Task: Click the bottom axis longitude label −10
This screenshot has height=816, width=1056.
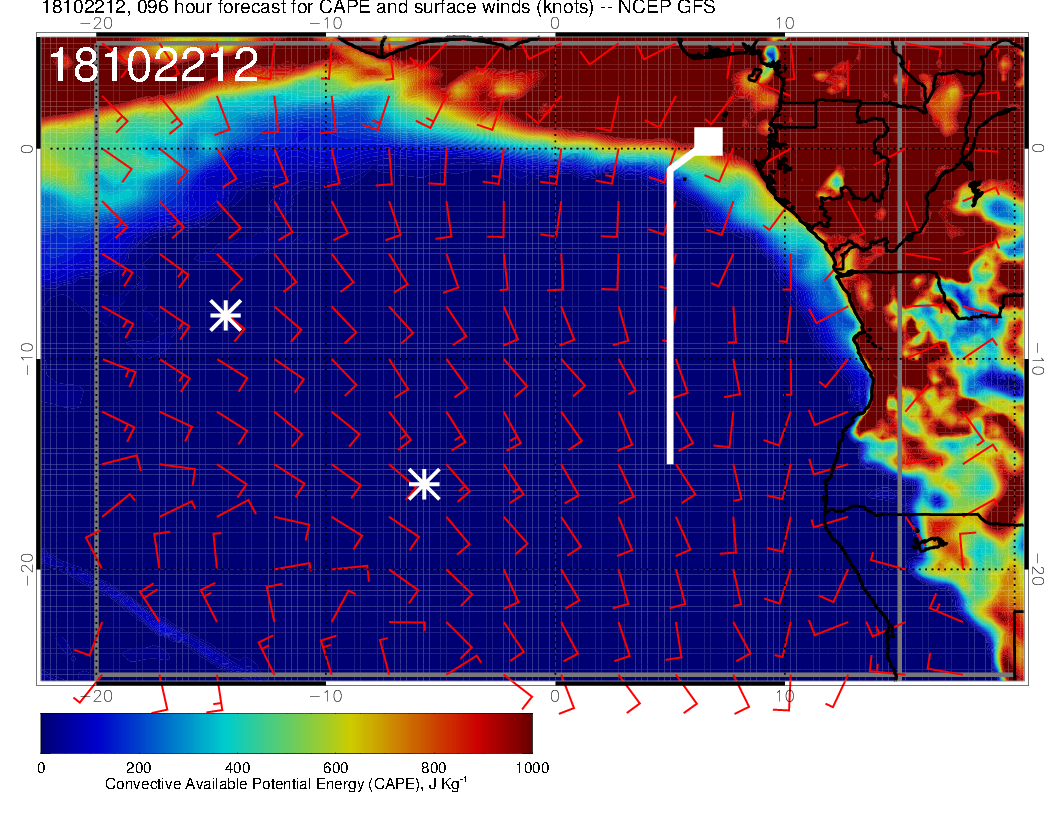Action: tap(326, 696)
